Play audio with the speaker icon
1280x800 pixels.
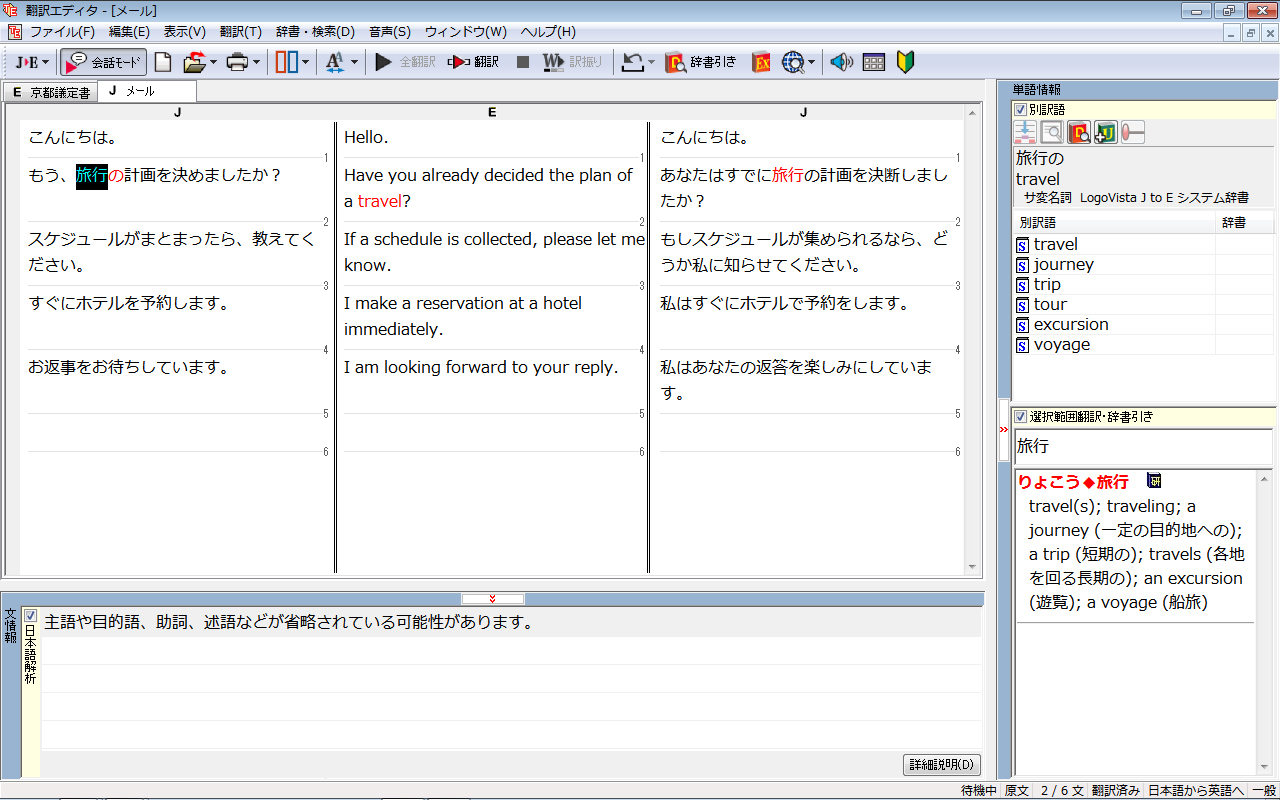(x=841, y=62)
